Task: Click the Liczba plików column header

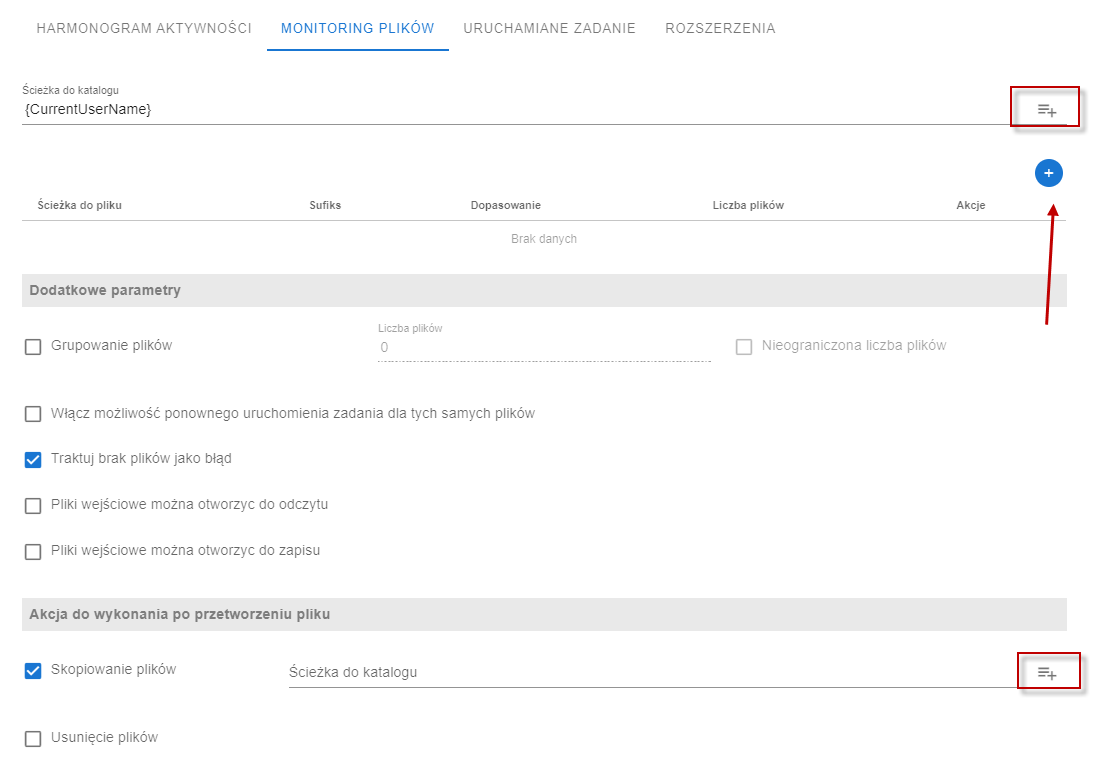Action: tap(748, 205)
